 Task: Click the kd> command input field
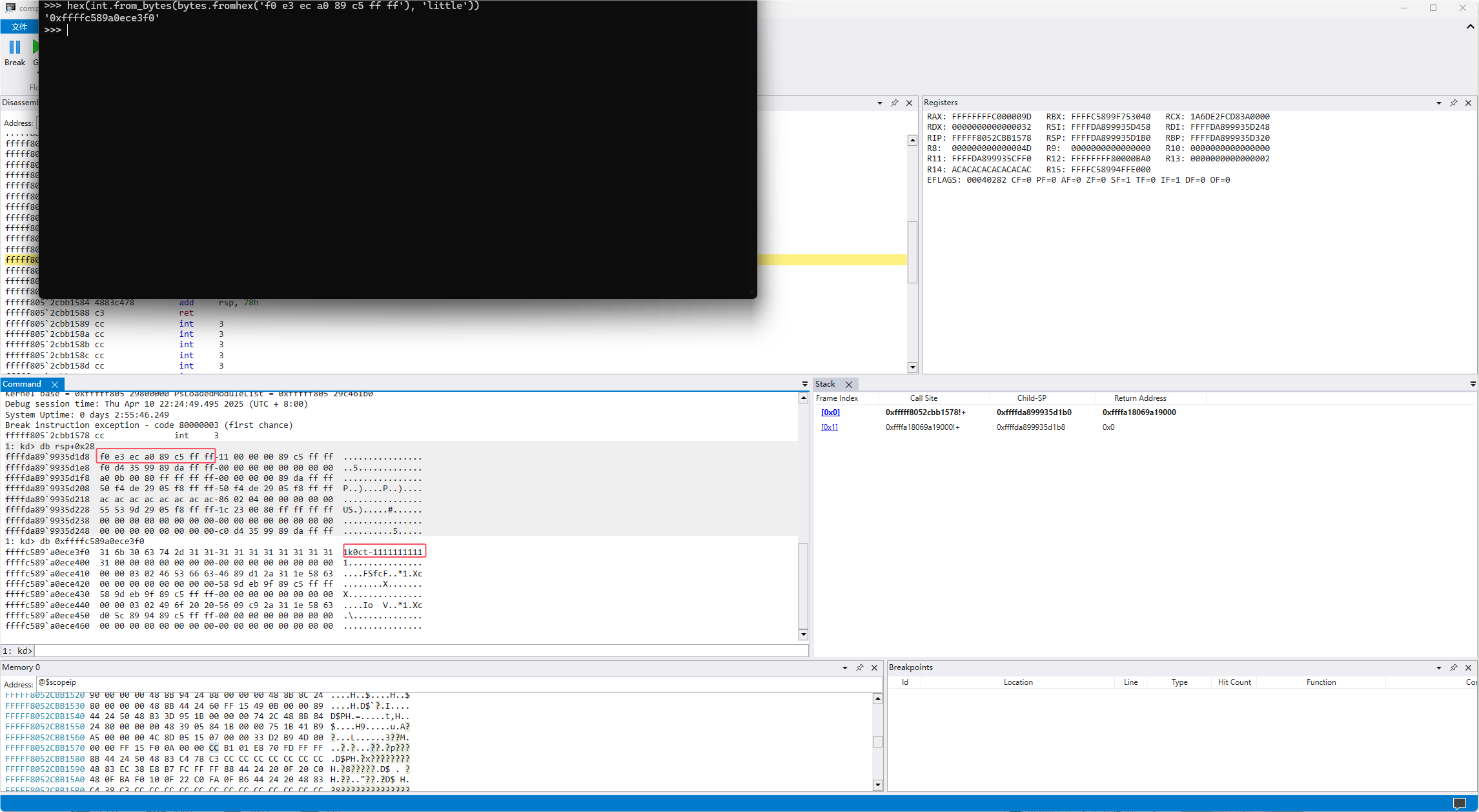(420, 651)
